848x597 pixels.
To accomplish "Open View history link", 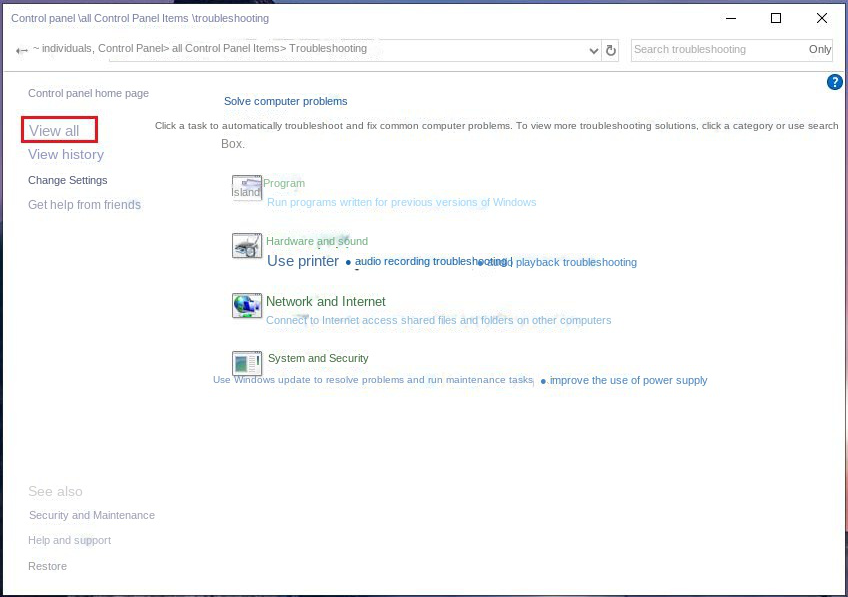I will [x=66, y=155].
